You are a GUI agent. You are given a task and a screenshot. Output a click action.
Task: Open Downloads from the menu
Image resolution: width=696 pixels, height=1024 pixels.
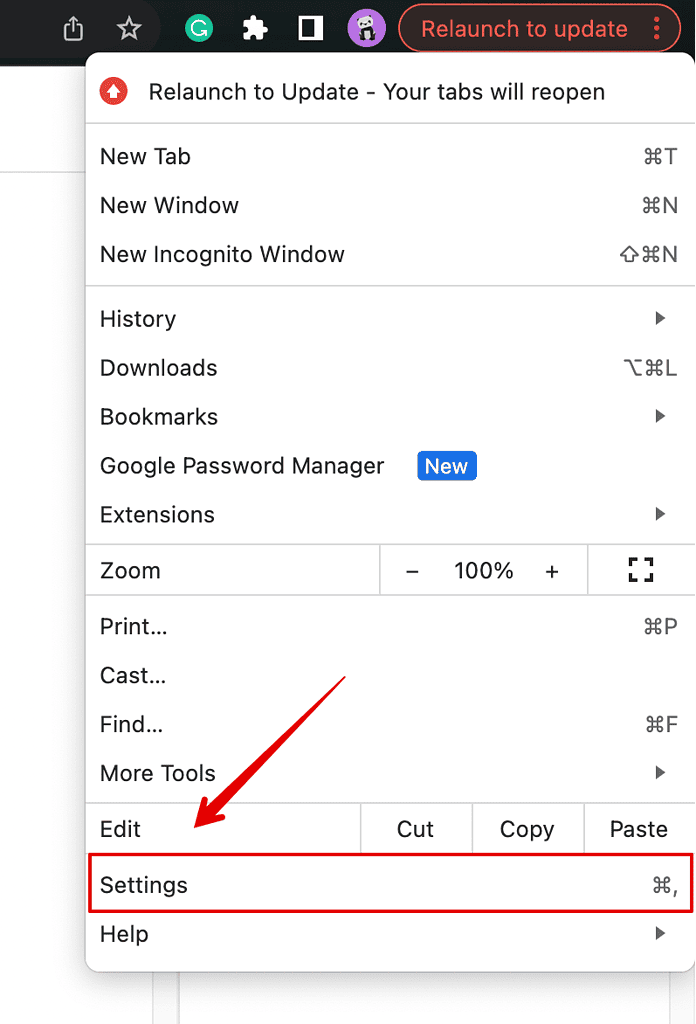coord(158,367)
